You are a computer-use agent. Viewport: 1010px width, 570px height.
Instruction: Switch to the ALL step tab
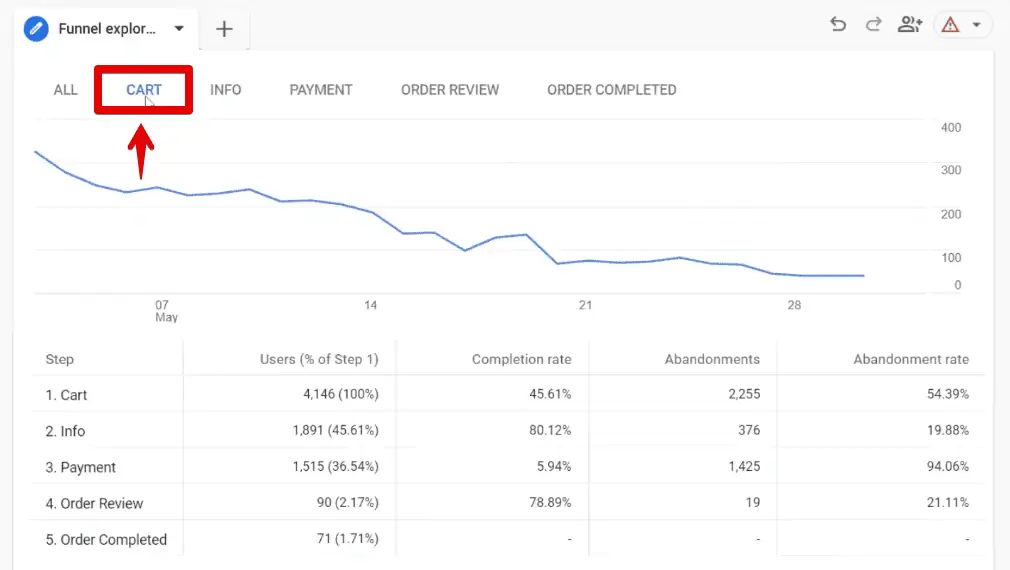[x=65, y=90]
